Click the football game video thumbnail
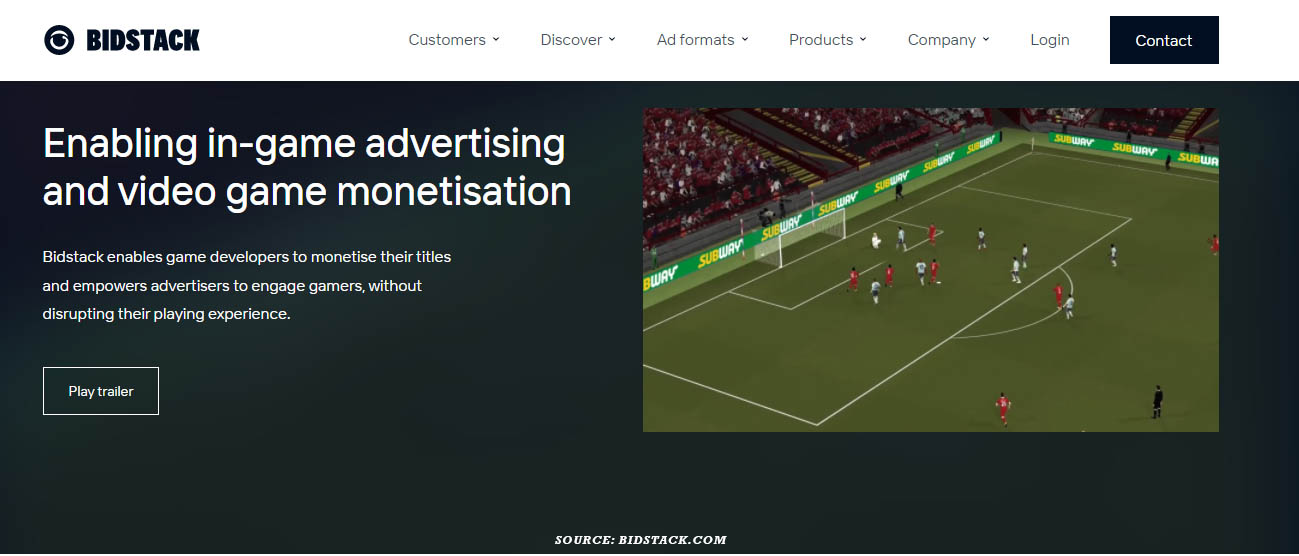 [930, 270]
